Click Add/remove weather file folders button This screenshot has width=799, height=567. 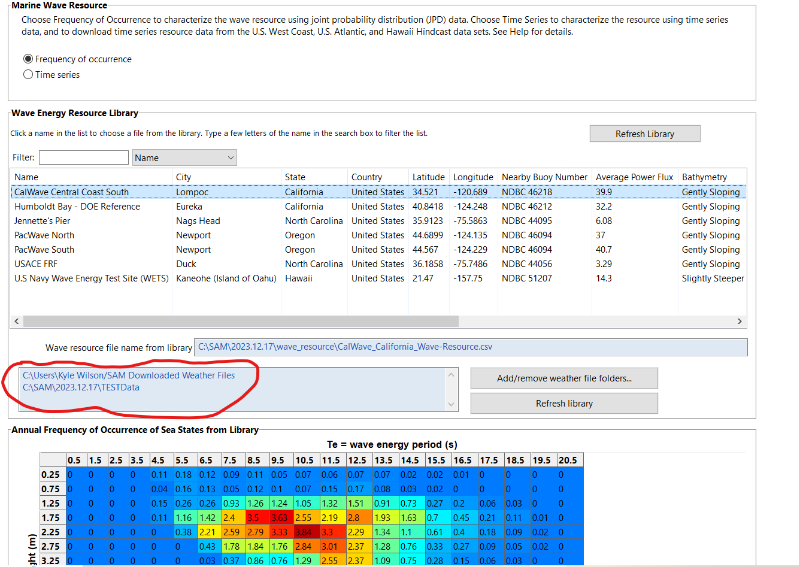[564, 378]
